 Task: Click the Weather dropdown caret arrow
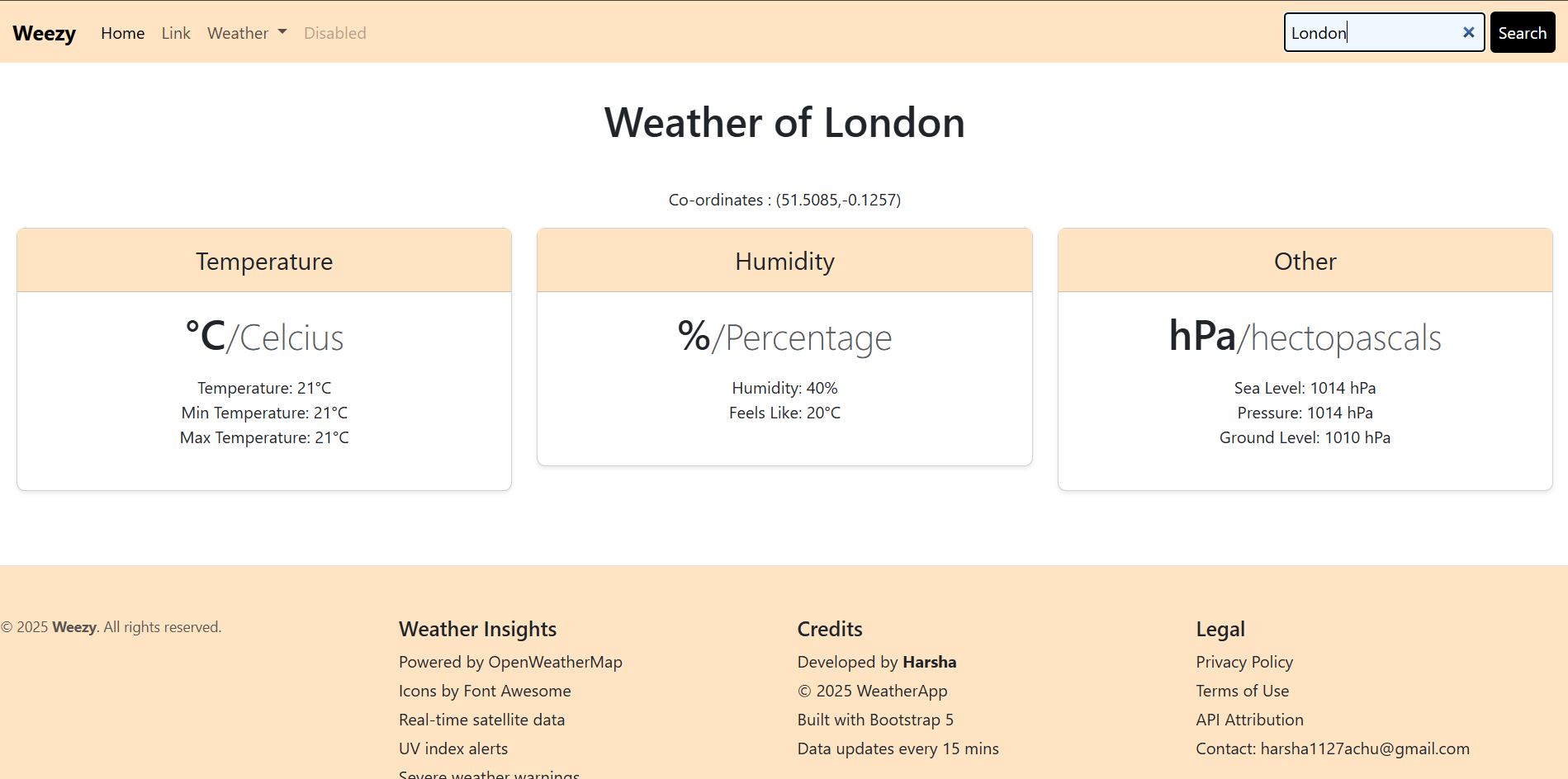(282, 32)
